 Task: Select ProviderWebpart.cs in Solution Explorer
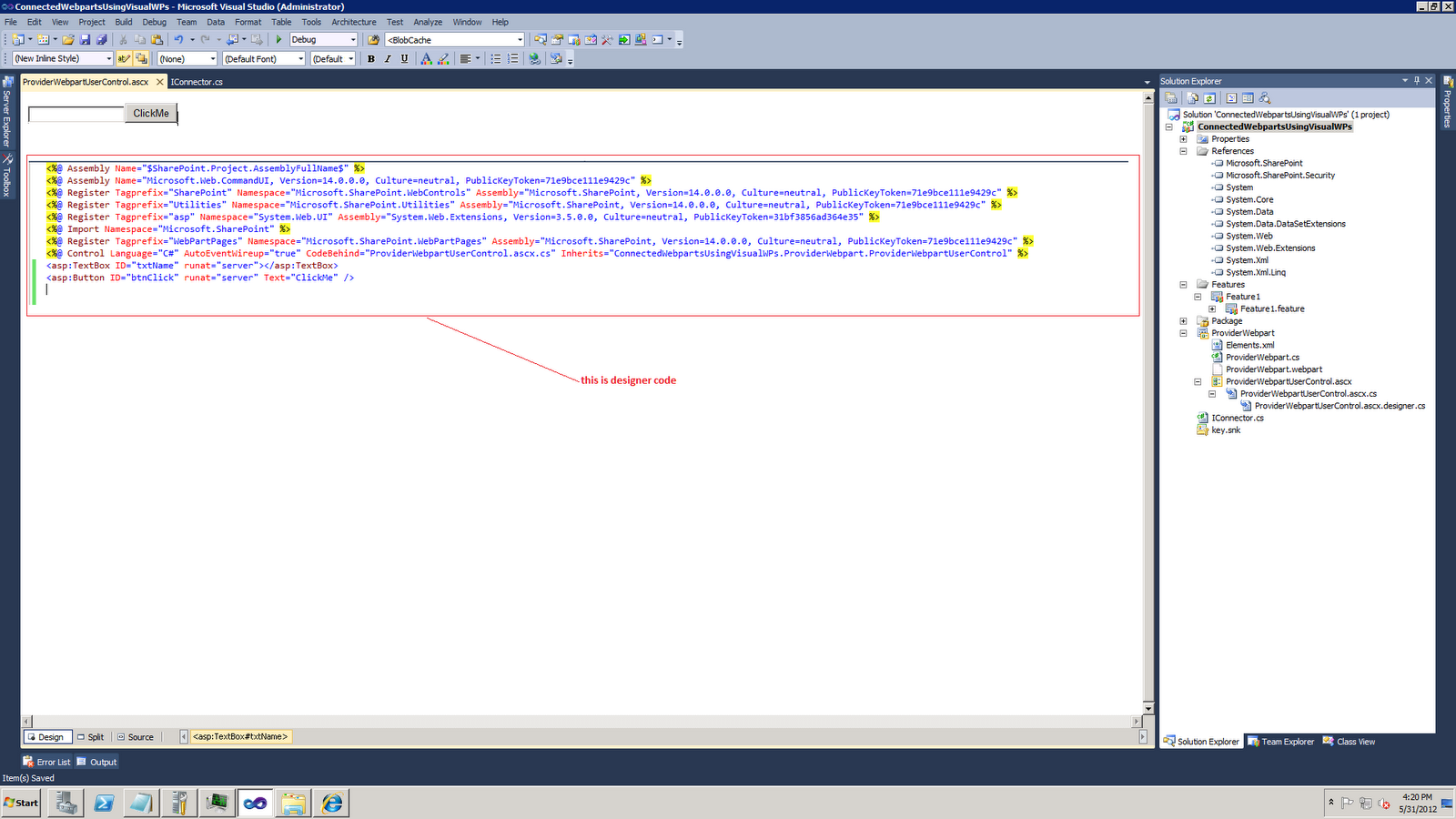(1262, 358)
